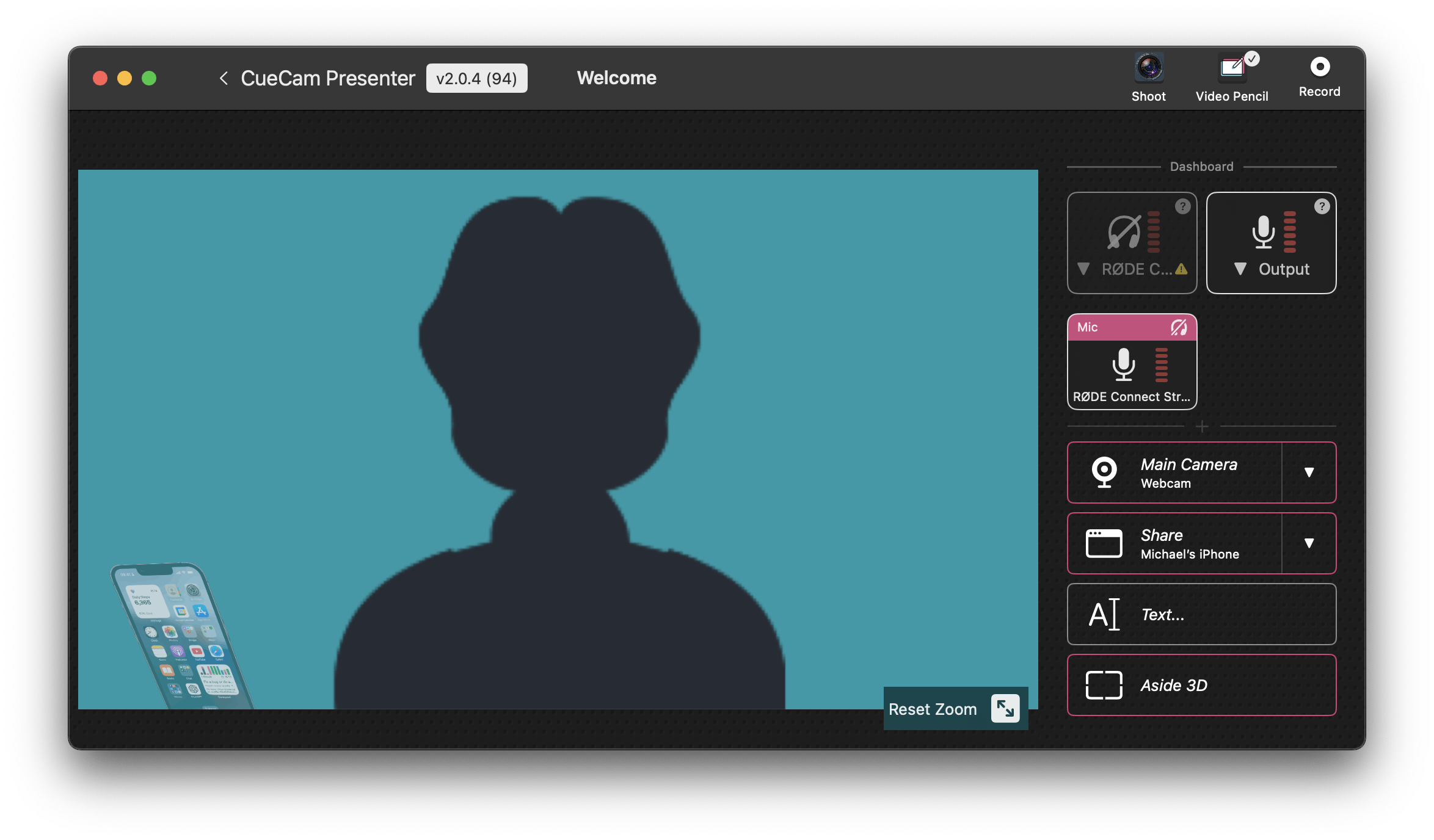
Task: Click the iPhone thumbnail in the preview
Action: pos(181,636)
